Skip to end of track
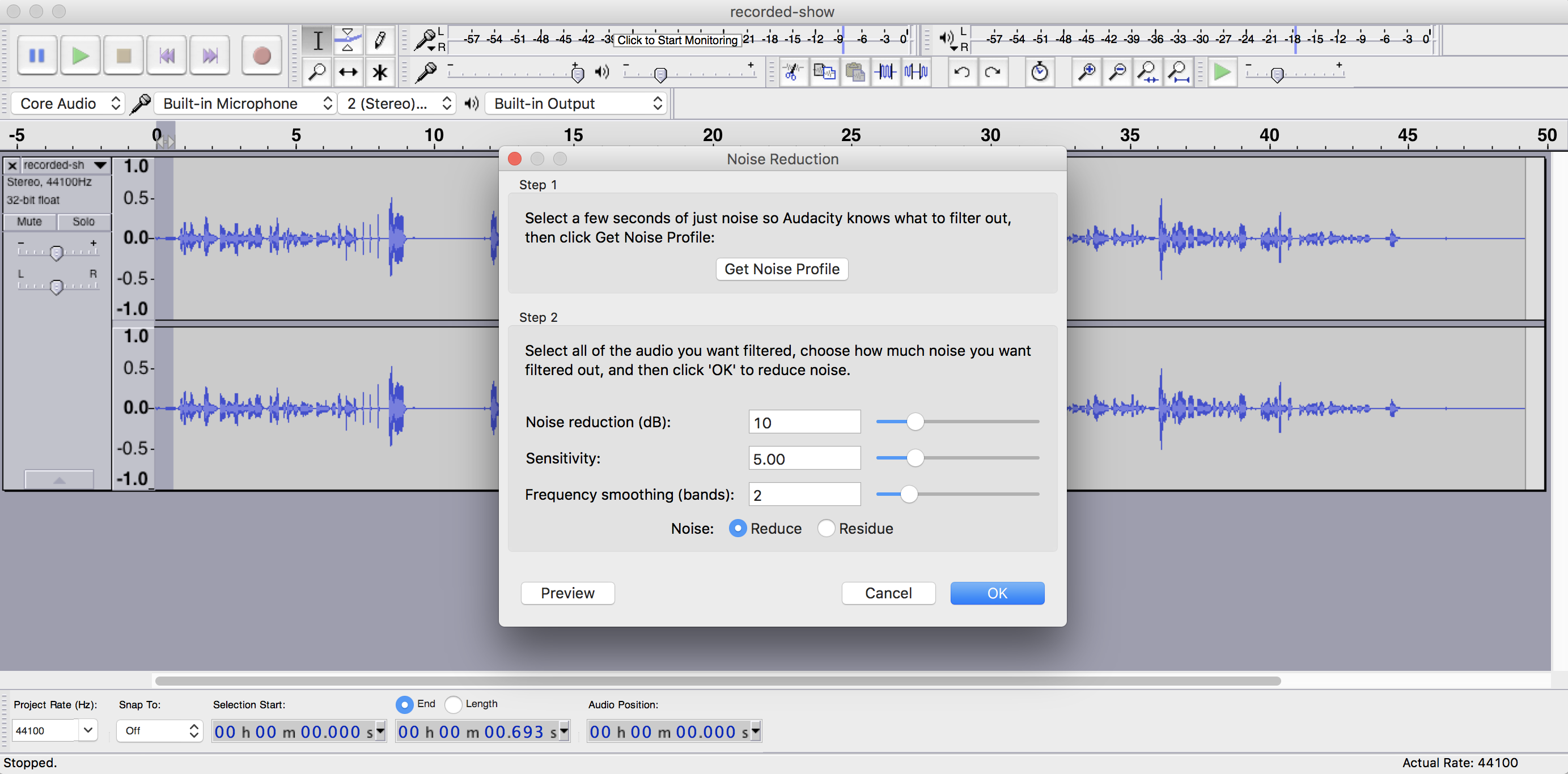1568x774 pixels. [210, 56]
